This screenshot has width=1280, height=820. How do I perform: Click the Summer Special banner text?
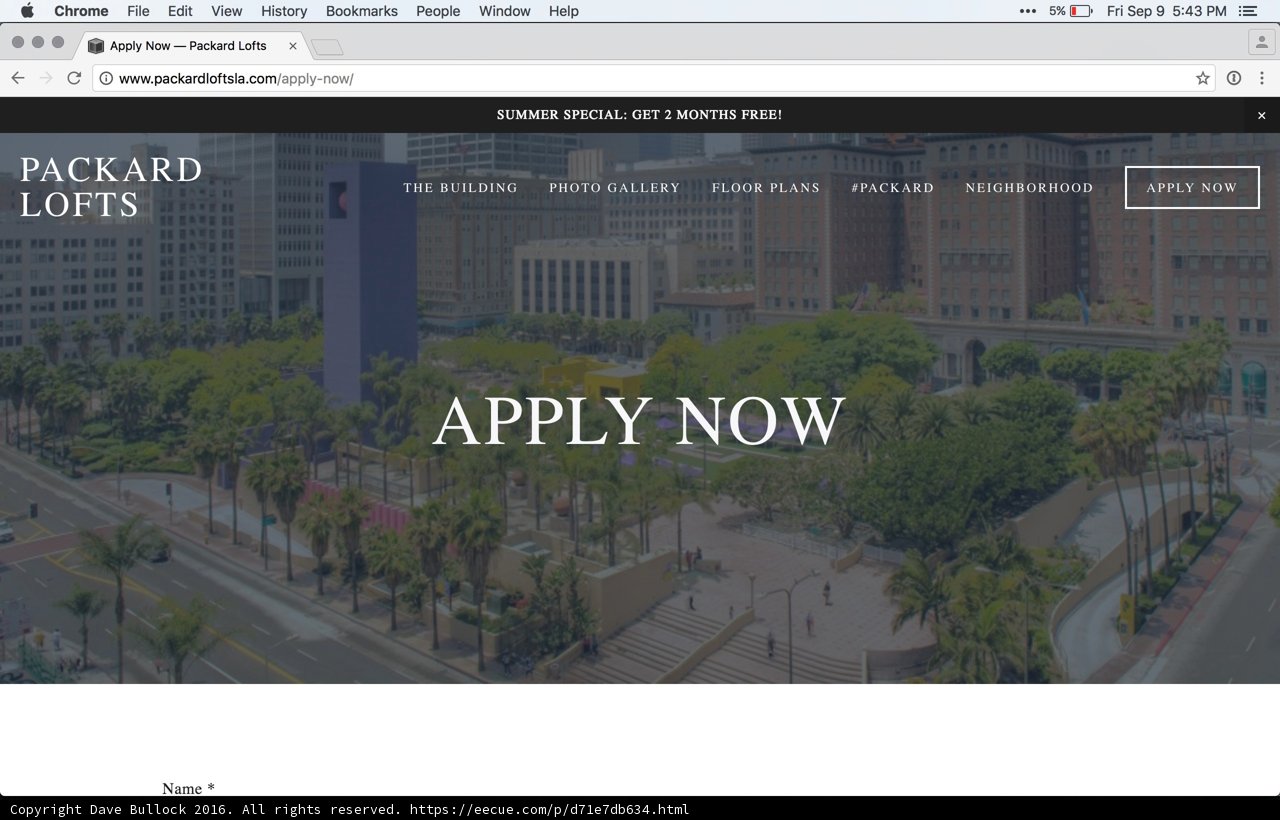tap(639, 115)
